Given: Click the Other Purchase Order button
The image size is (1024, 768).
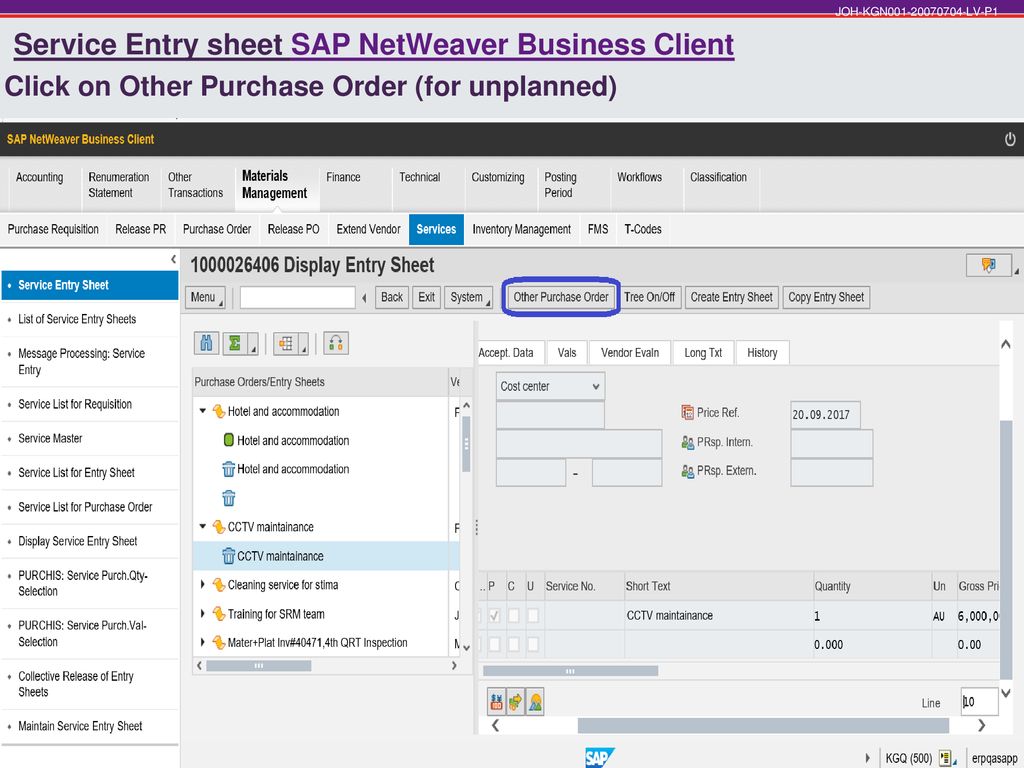Looking at the screenshot, I should [561, 297].
